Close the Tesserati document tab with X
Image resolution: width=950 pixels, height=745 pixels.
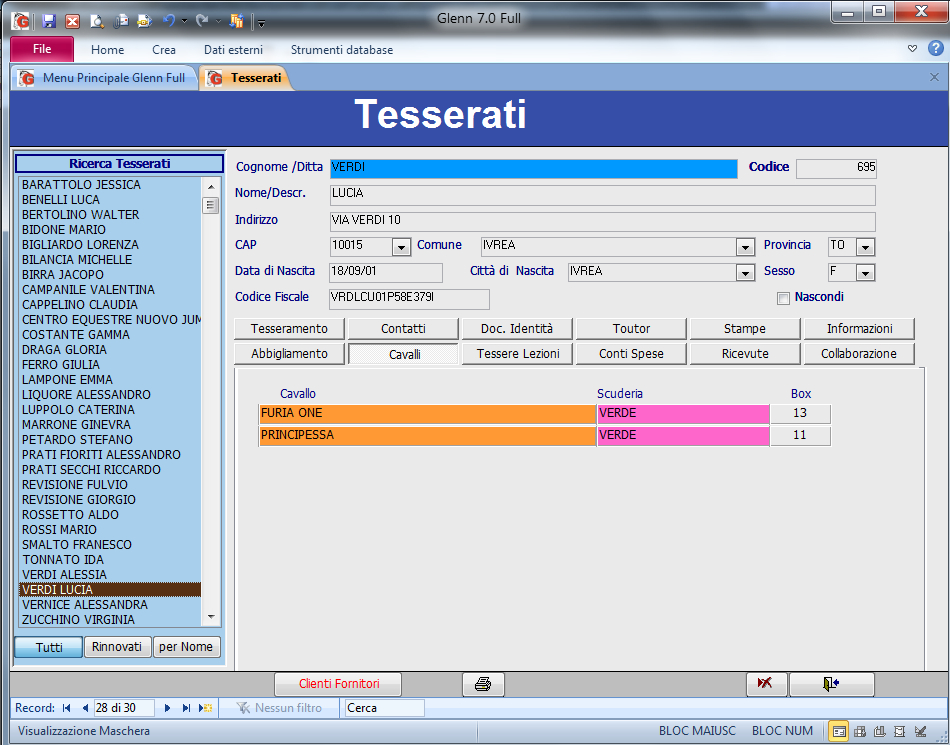(x=934, y=77)
